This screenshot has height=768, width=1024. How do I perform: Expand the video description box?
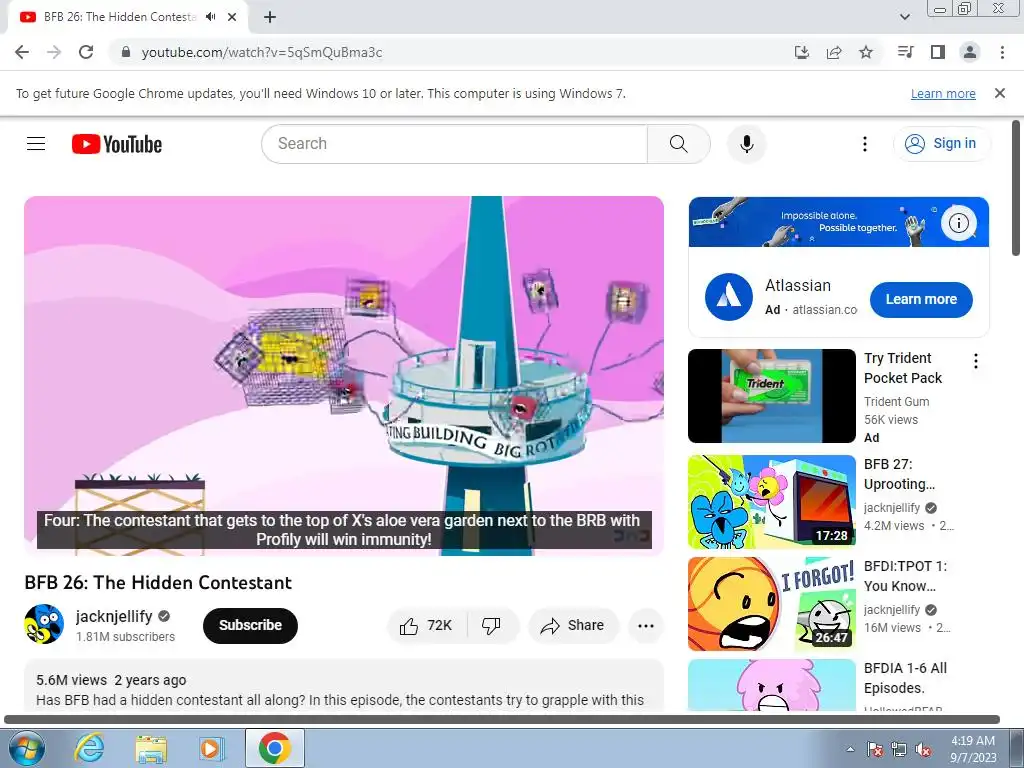click(344, 686)
